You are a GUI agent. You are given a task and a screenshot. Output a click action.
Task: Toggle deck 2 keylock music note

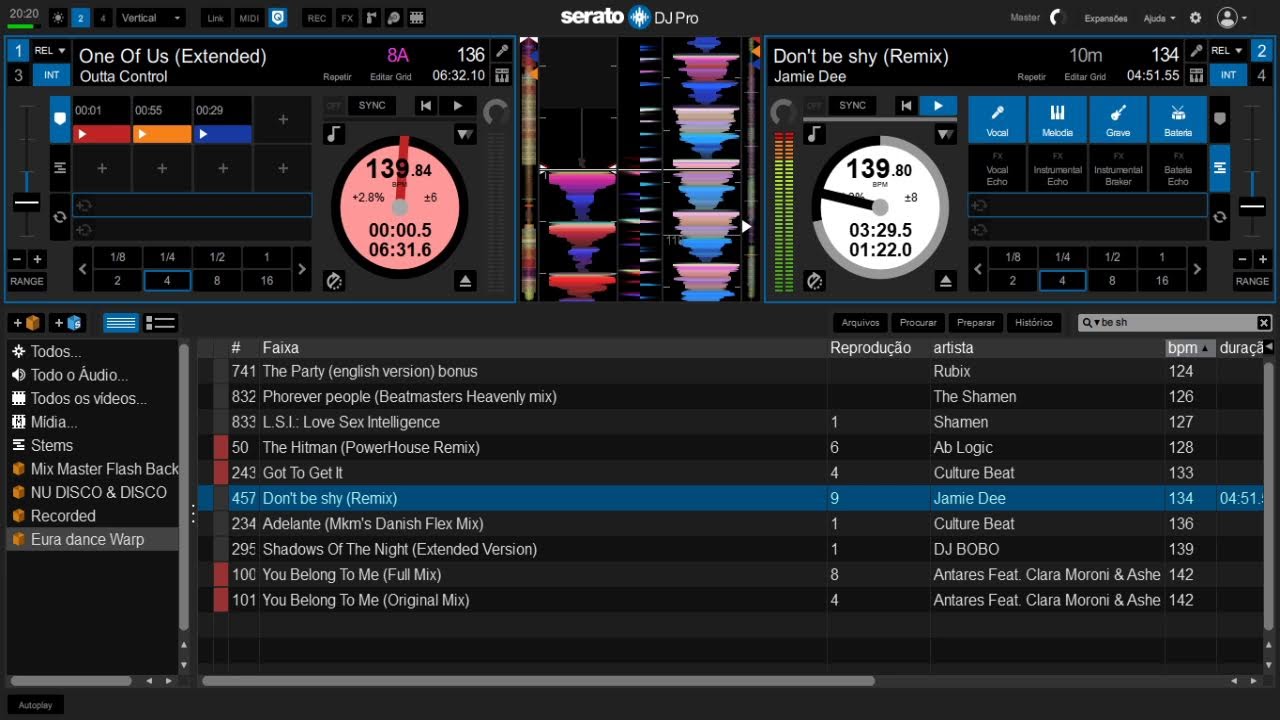tap(815, 133)
